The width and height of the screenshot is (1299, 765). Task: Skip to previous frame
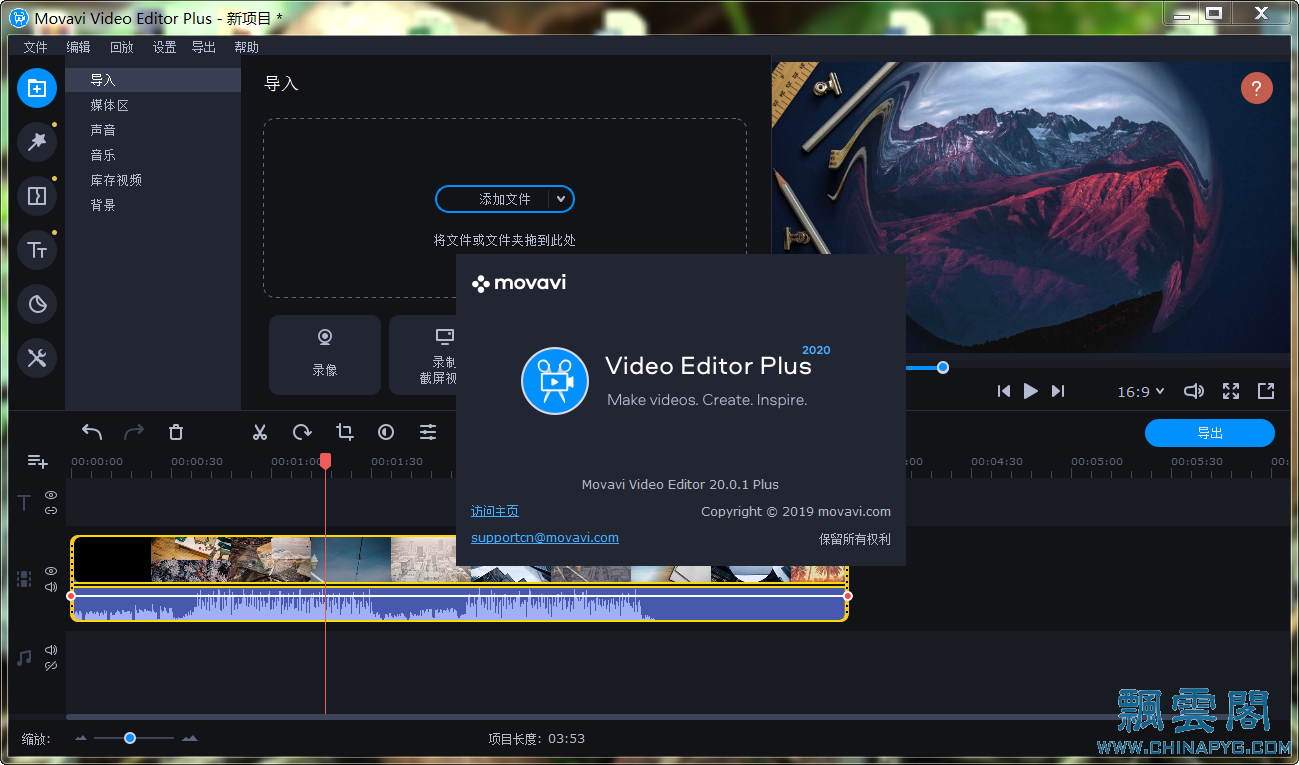(x=1004, y=391)
